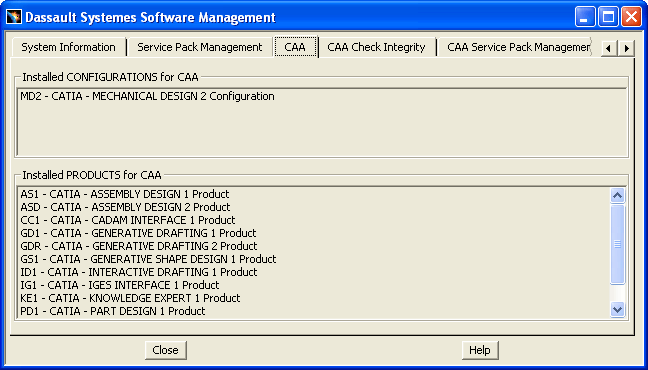
Task: Select IG1 IGES INTERFACE 1 Product
Action: point(120,285)
